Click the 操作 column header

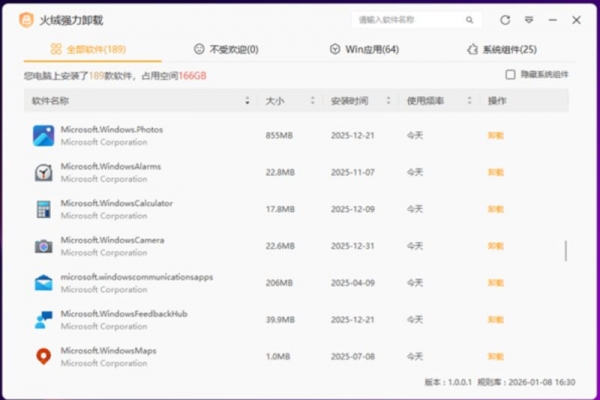click(x=497, y=101)
